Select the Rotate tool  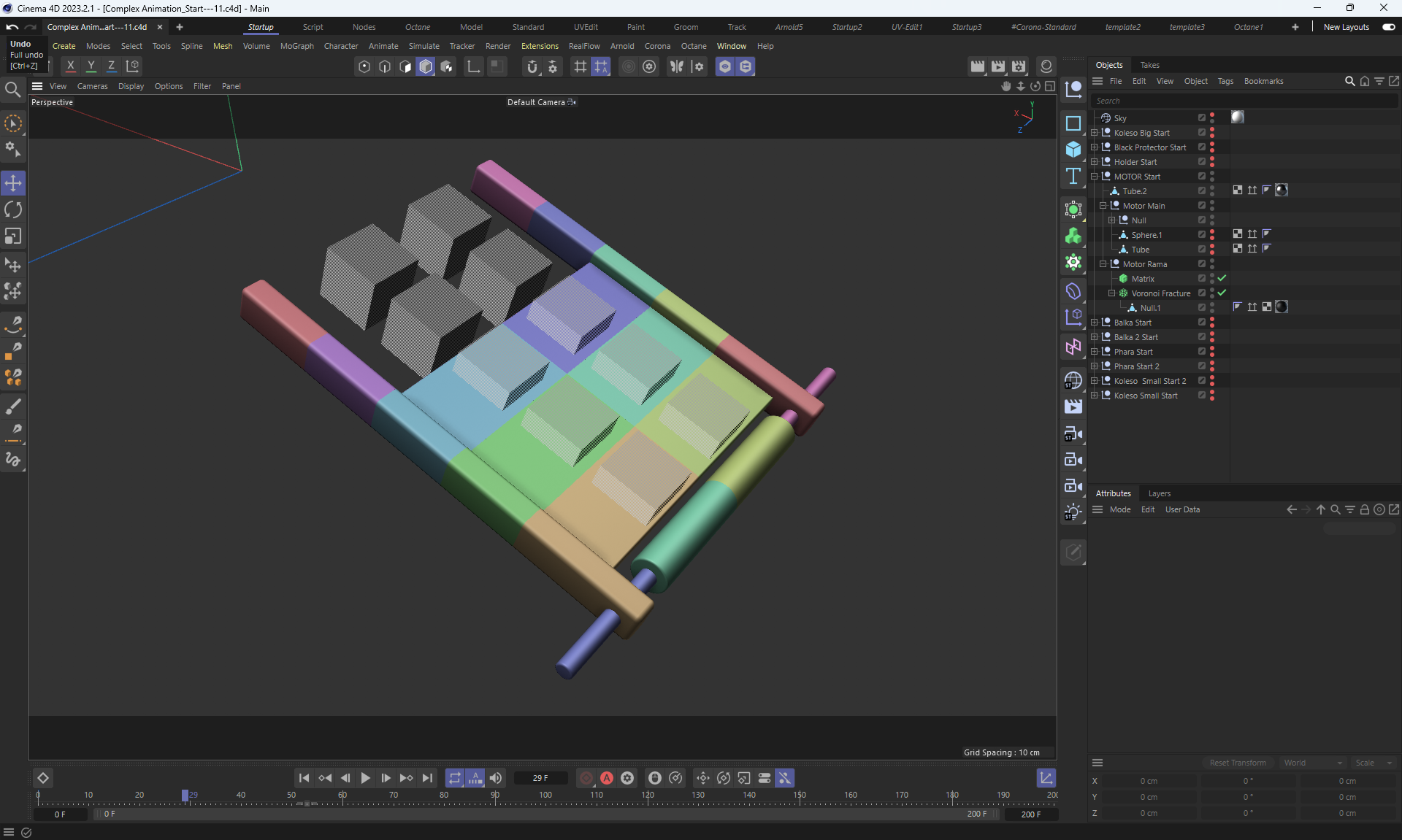point(13,209)
